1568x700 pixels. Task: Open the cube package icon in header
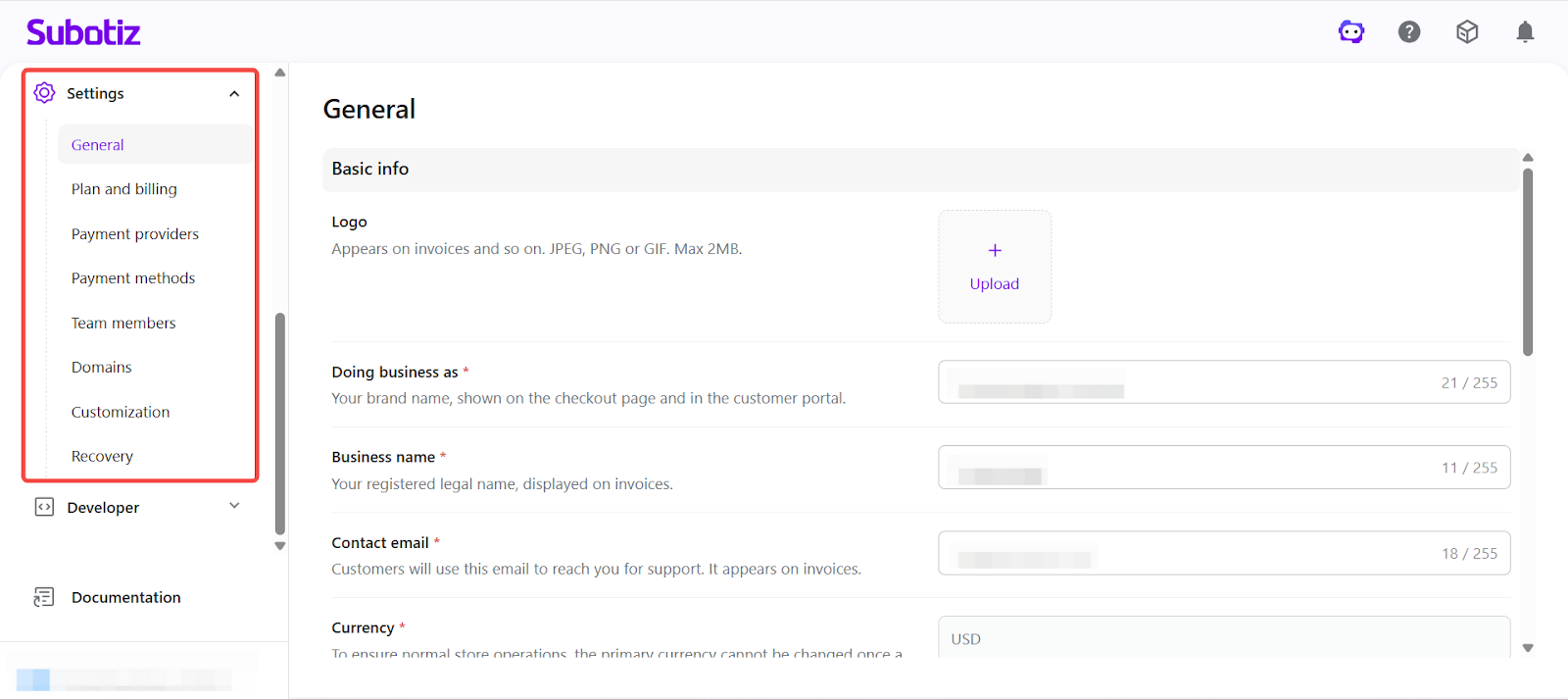pos(1467,32)
